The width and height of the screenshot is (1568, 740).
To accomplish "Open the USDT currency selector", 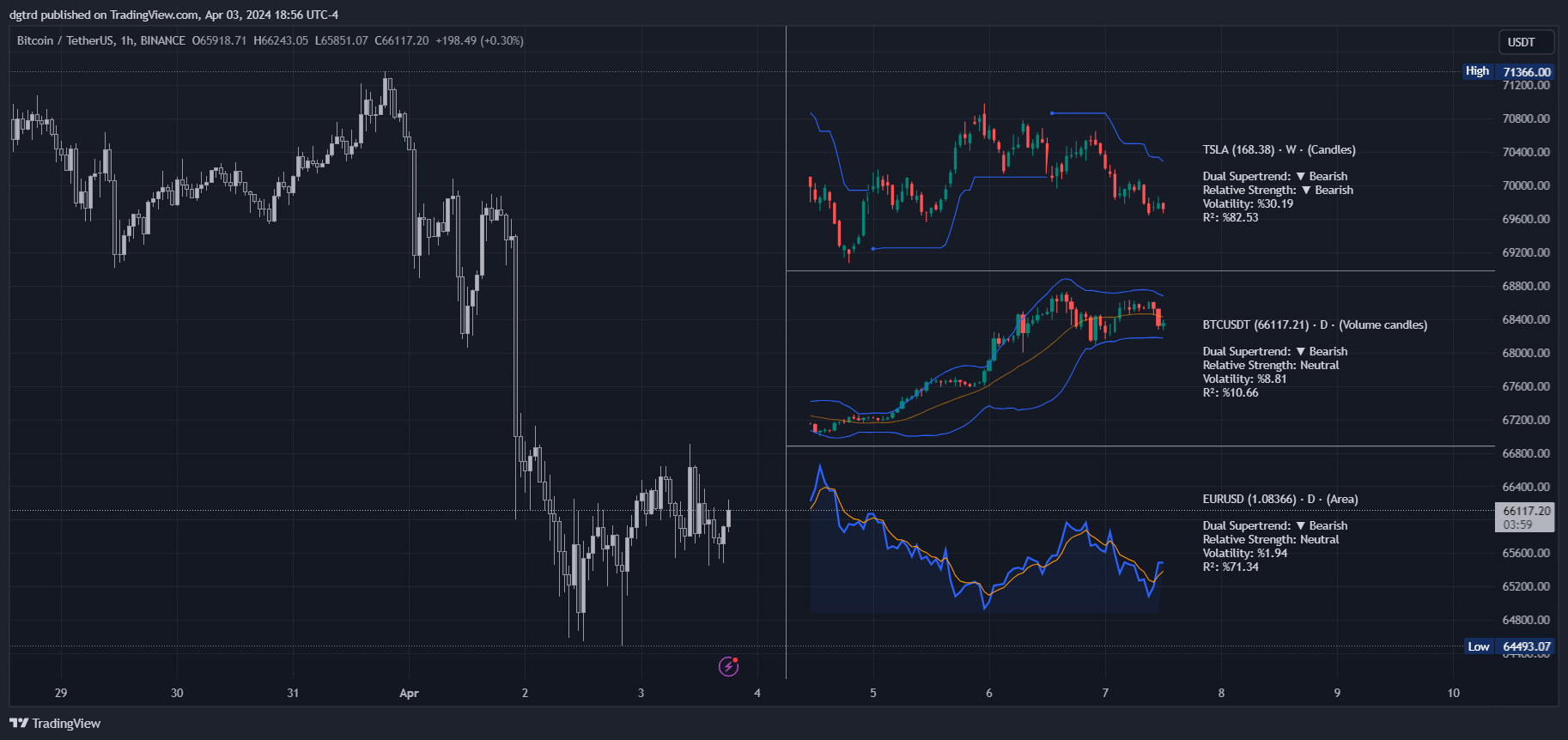I will tap(1526, 42).
